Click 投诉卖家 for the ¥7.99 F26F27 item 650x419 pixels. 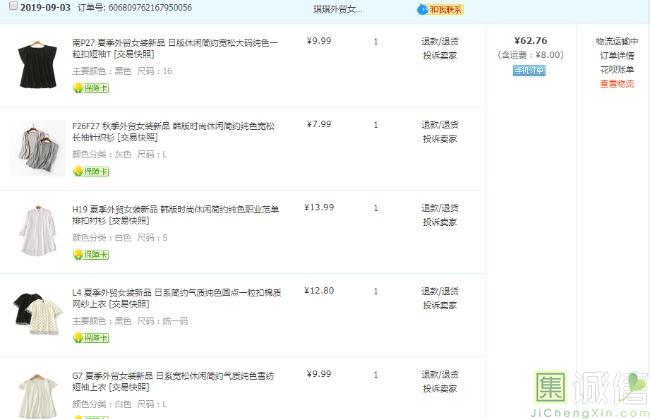[x=440, y=139]
